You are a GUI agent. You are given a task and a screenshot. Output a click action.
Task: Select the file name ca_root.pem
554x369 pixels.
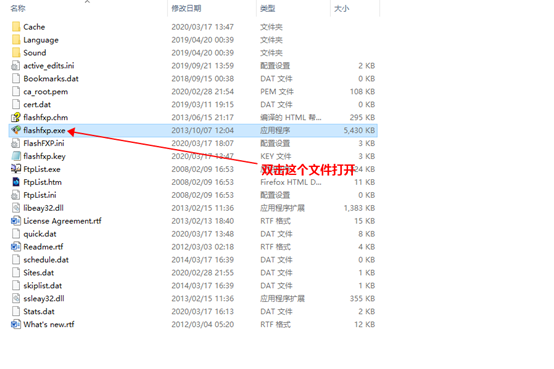46,92
